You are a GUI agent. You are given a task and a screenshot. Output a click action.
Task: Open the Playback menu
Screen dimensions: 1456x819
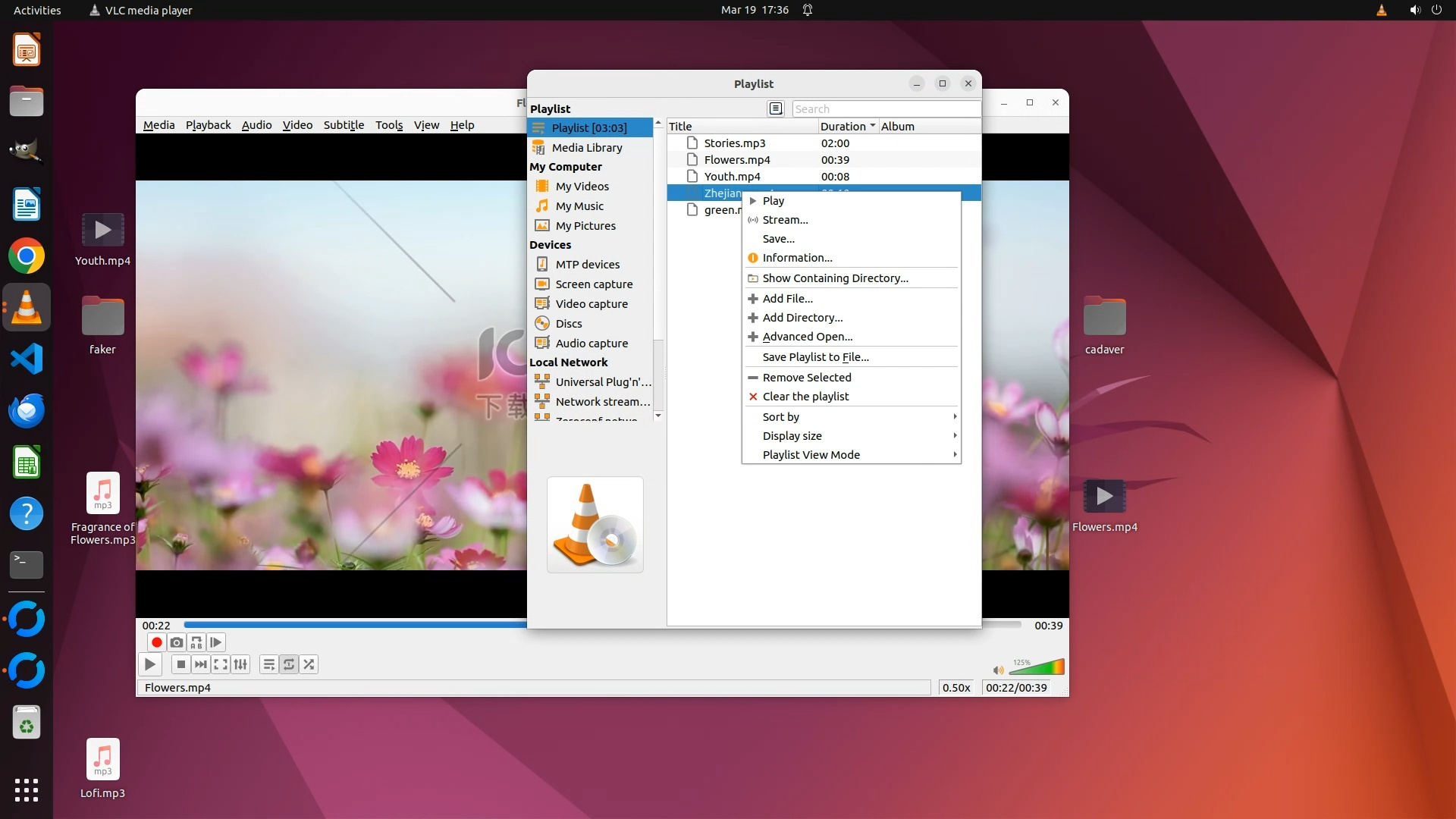[208, 125]
